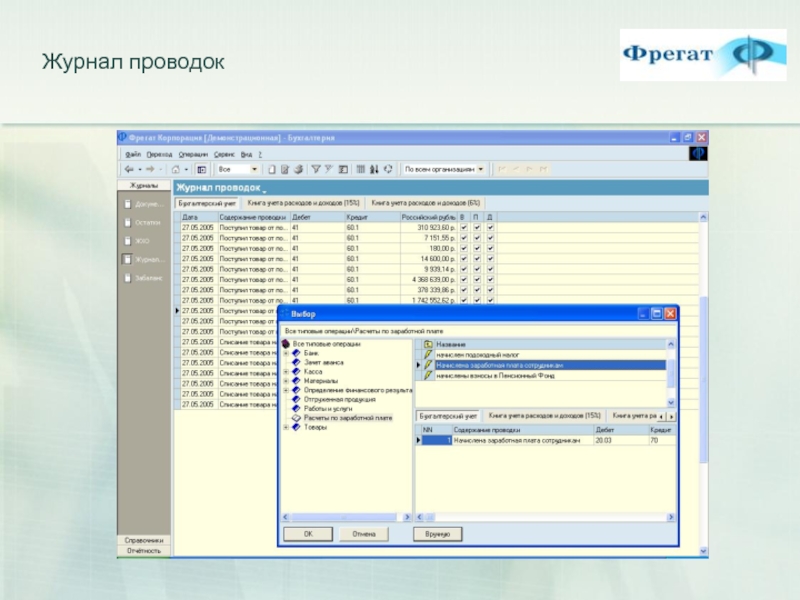Toggle Д checkbox in the 310 923,60 row

(490, 228)
